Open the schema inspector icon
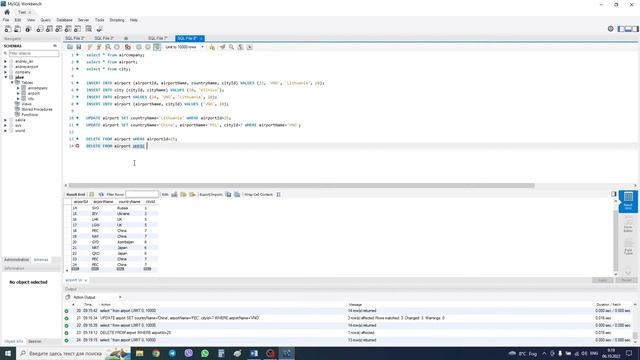640x360 pixels. pyautogui.click(x=28, y=29)
